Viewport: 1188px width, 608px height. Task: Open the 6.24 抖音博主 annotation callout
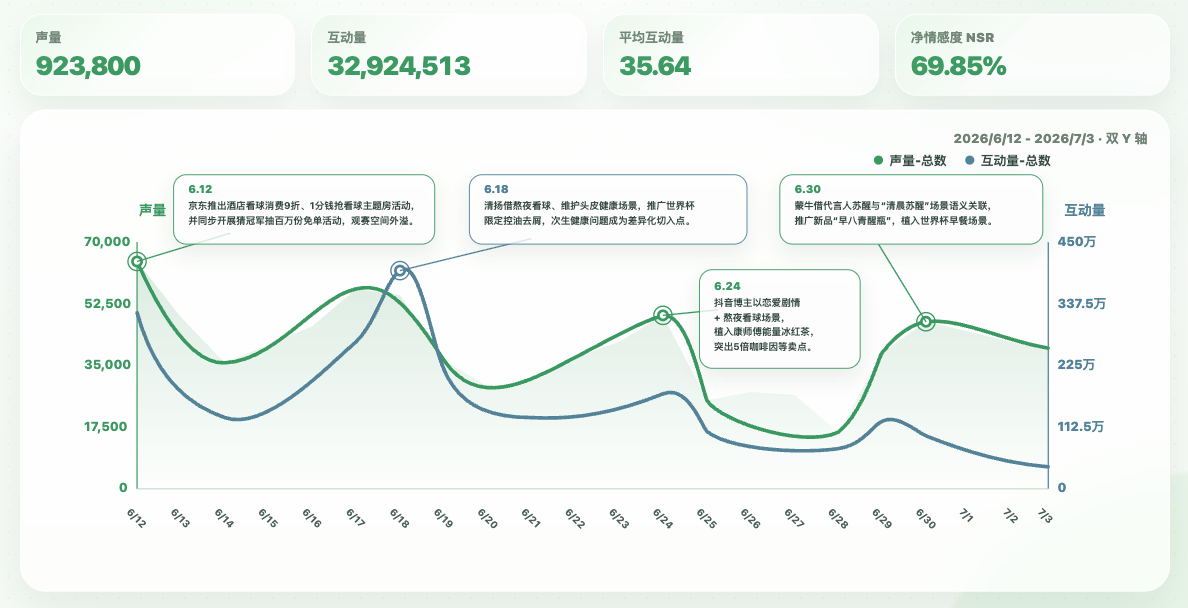point(780,318)
